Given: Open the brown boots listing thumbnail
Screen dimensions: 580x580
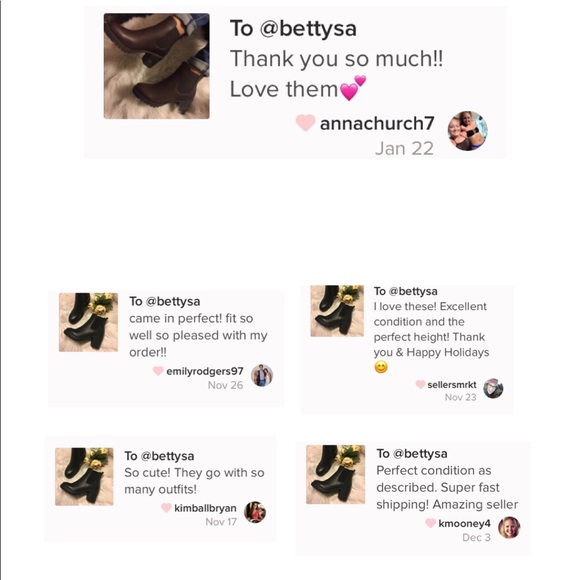Looking at the screenshot, I should pyautogui.click(x=156, y=66).
